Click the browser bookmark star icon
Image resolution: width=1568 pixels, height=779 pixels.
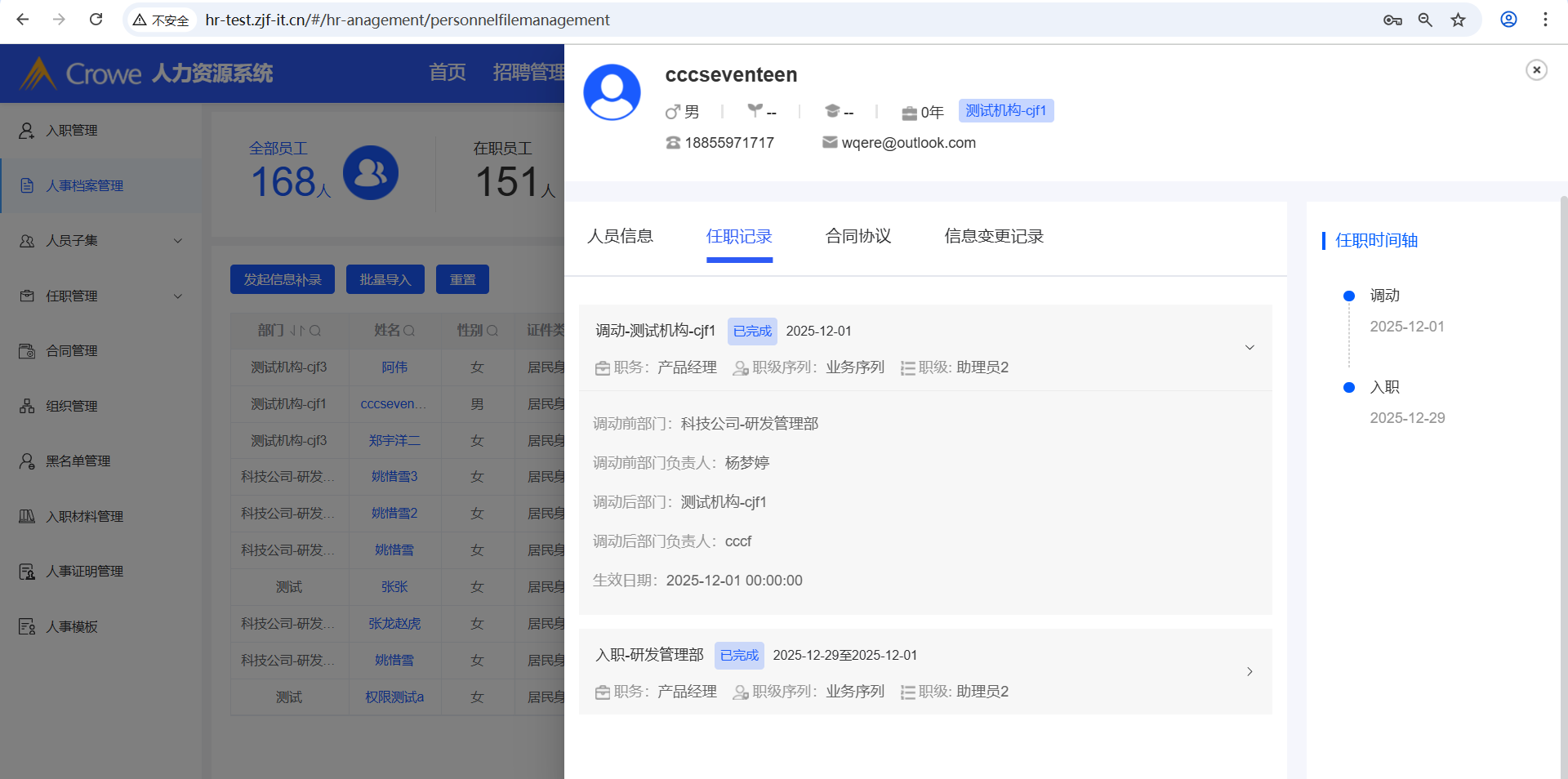click(x=1458, y=20)
